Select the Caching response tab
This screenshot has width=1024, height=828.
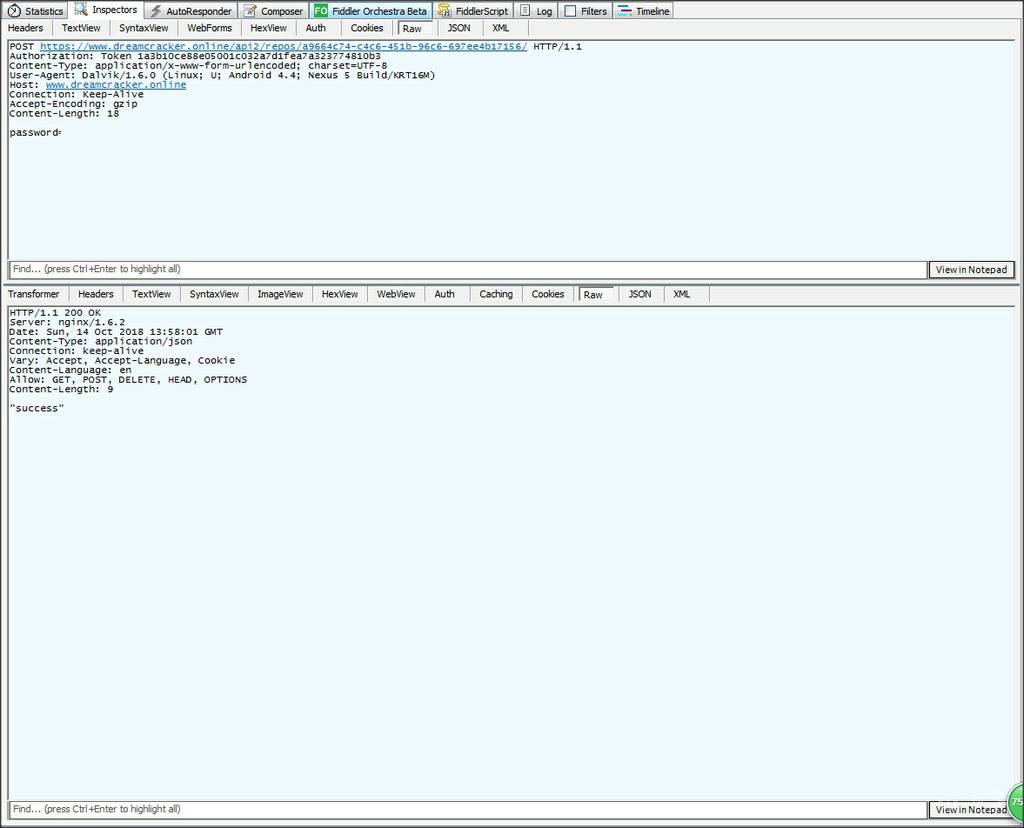point(496,294)
